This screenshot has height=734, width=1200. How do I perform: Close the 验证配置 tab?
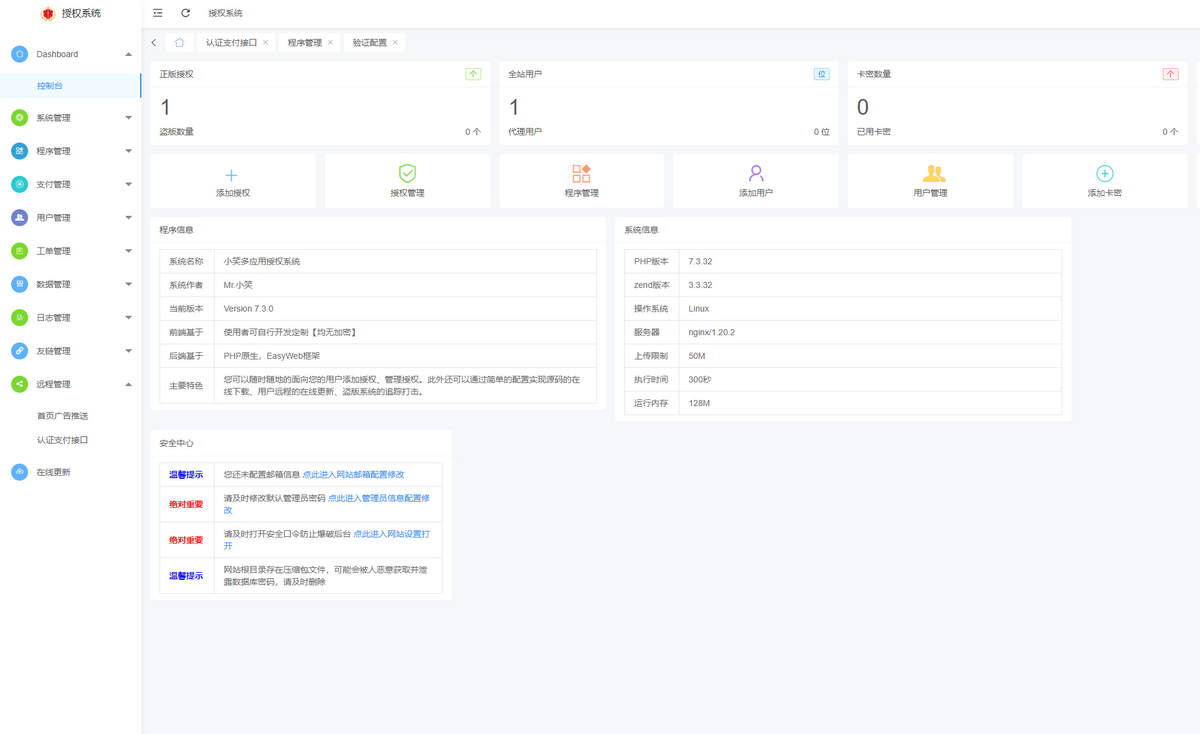395,43
